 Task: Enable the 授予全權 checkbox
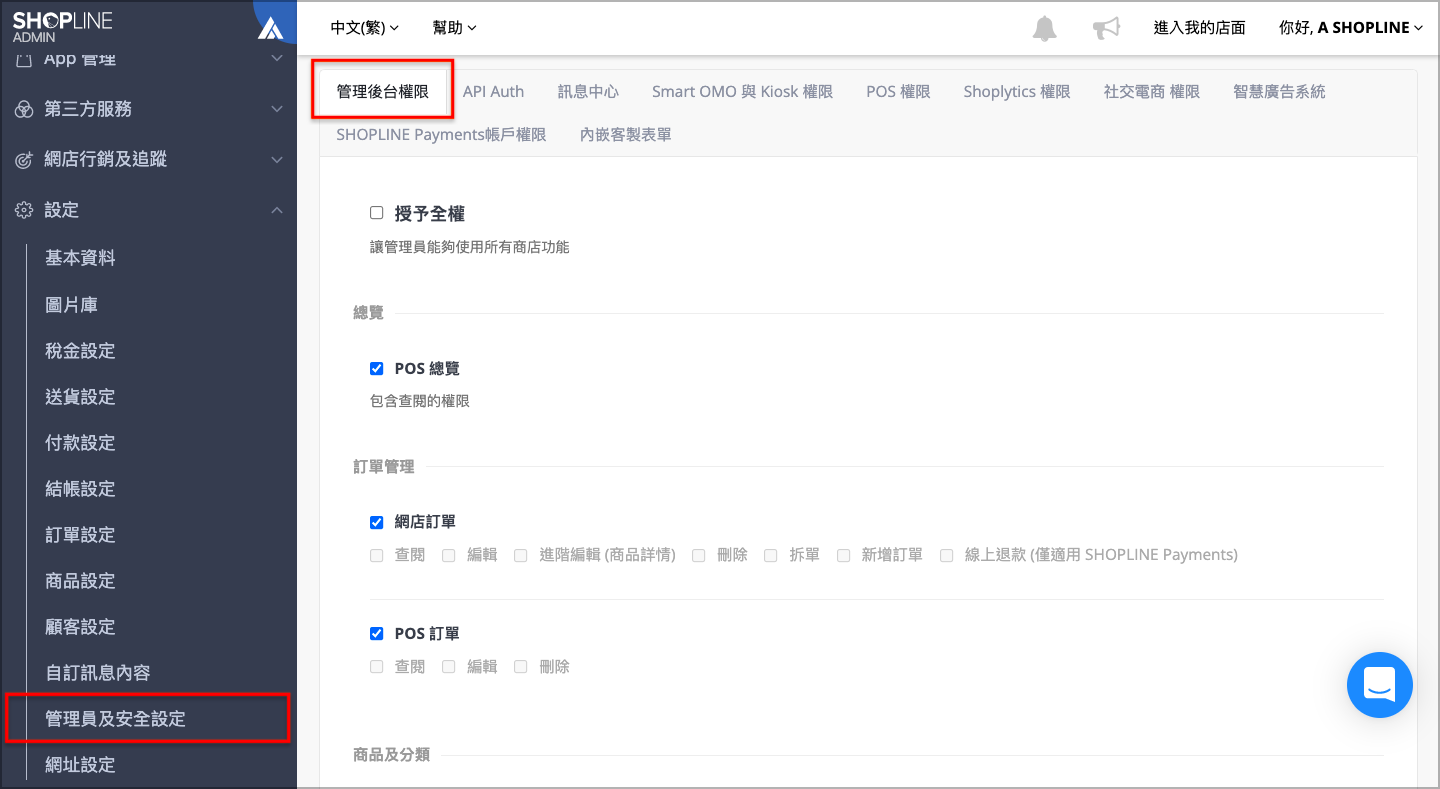point(377,213)
